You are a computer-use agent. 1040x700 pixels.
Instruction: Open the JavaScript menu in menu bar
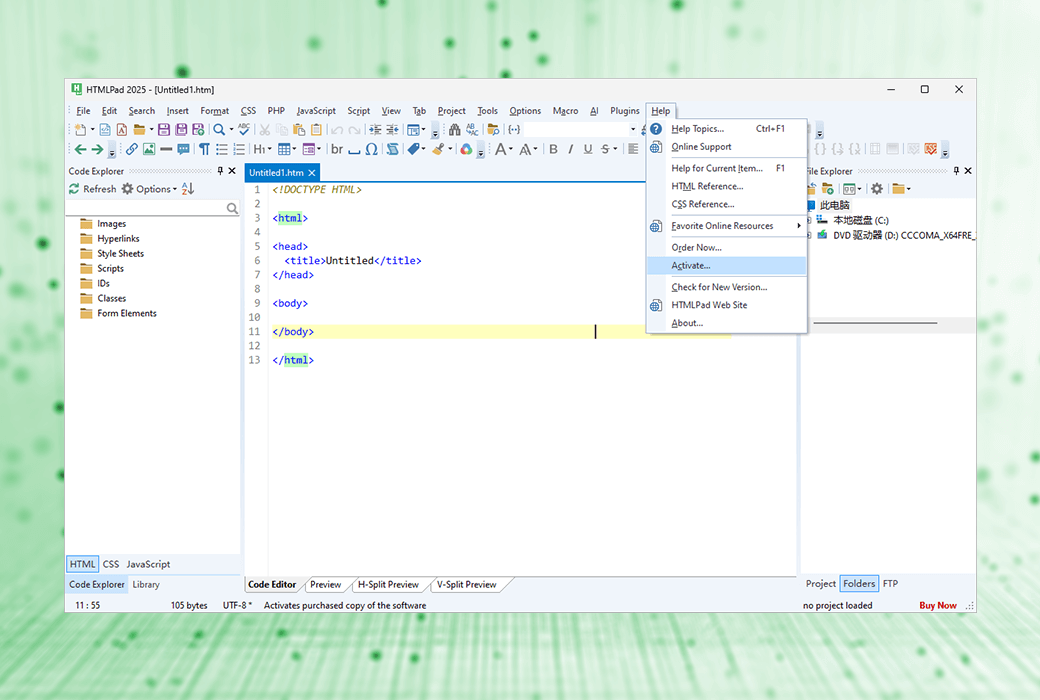[316, 111]
